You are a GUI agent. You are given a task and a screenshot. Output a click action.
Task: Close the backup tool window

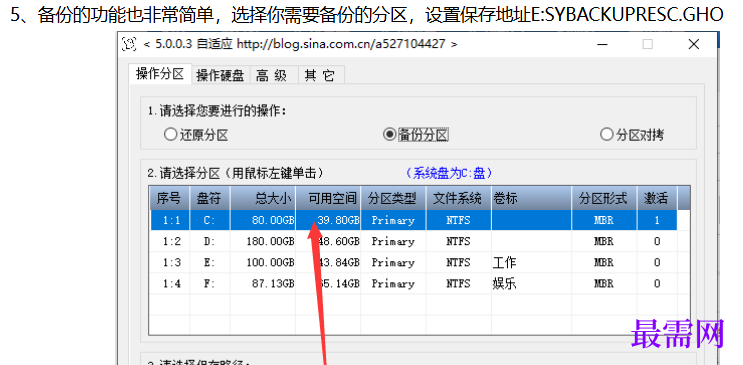694,44
